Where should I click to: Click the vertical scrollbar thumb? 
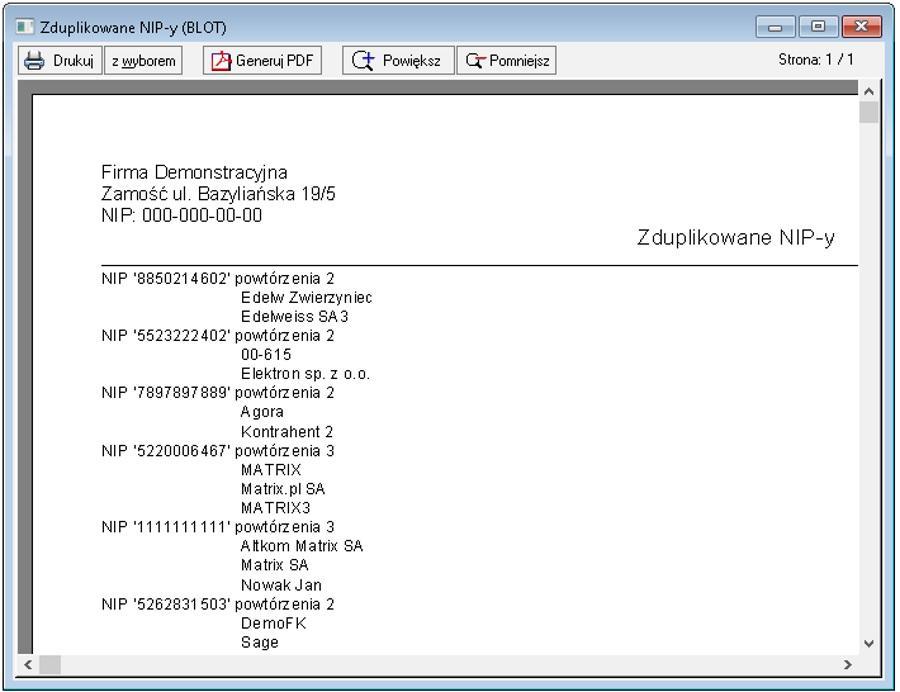(869, 112)
